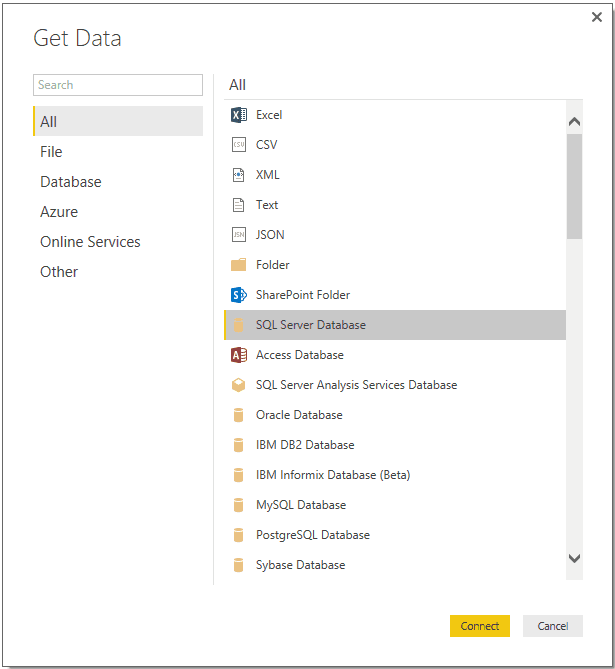Select the Excel connector icon
This screenshot has height=669, width=615.
click(239, 115)
